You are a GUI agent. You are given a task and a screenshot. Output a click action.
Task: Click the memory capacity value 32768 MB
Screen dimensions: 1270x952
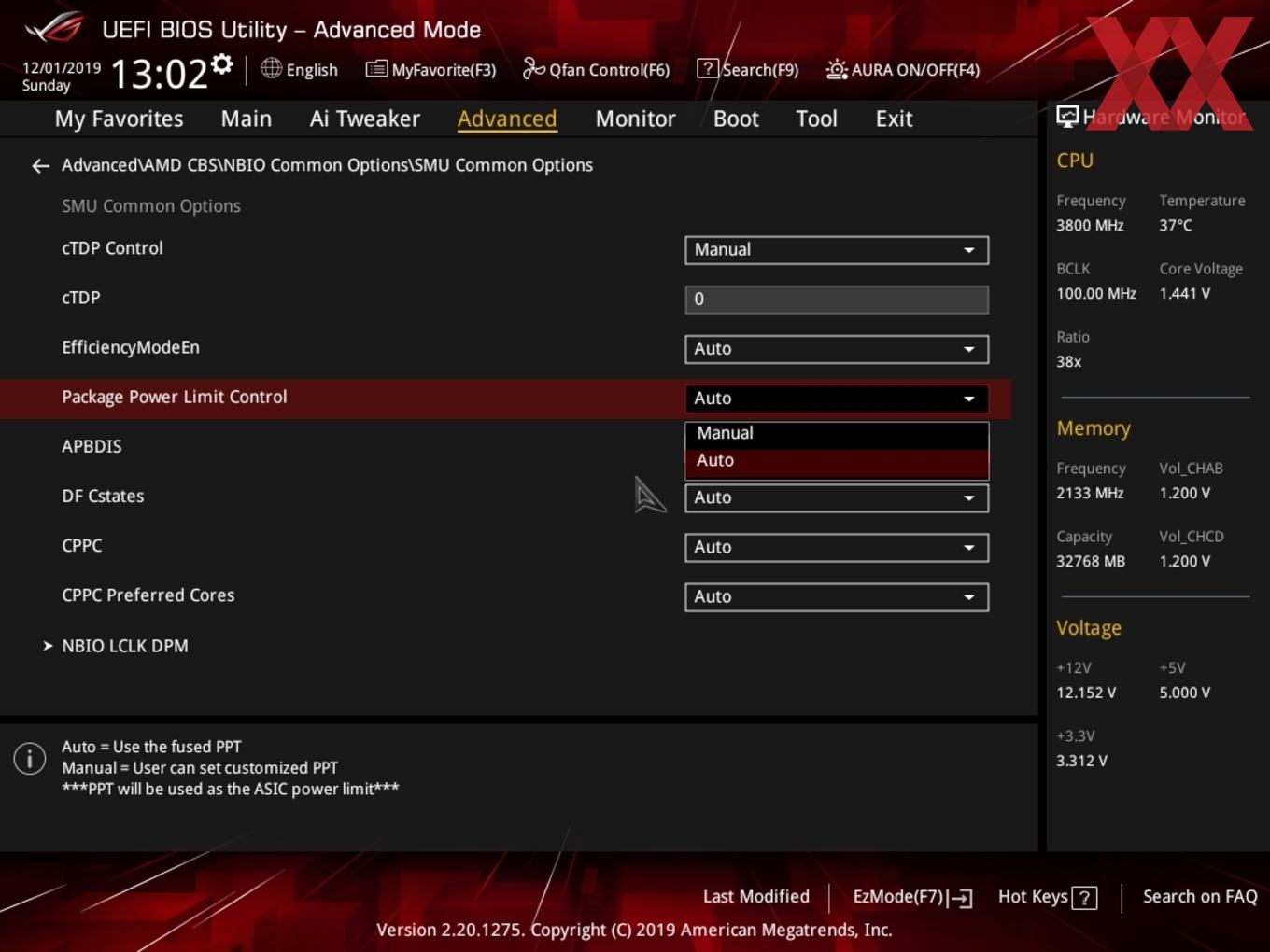click(1091, 561)
